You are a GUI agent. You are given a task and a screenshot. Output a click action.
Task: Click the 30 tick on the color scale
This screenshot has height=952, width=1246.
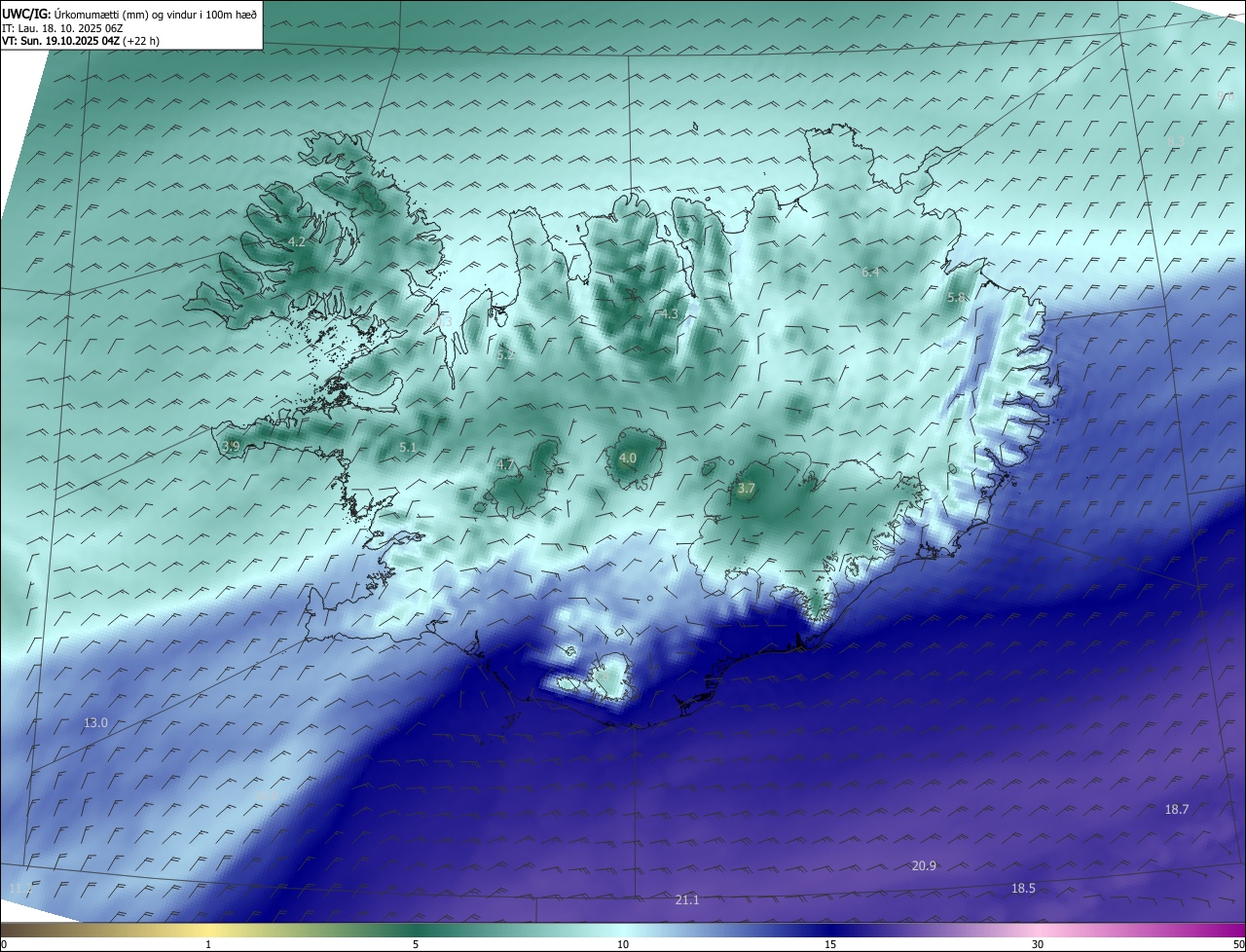[x=1038, y=944]
